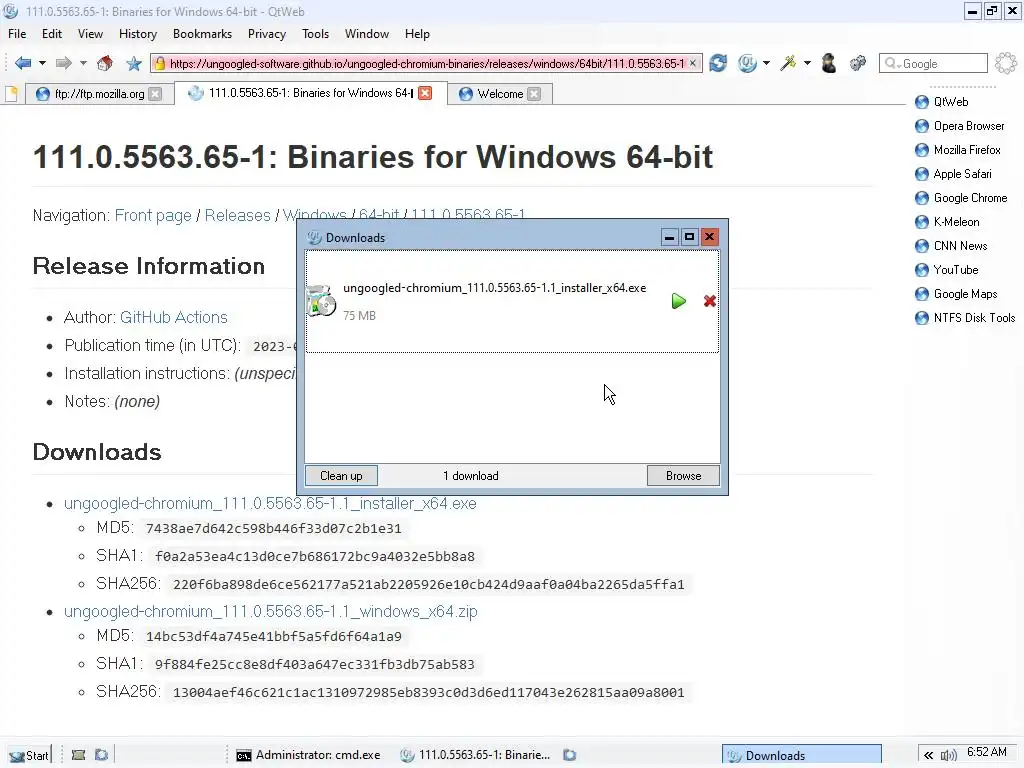The width and height of the screenshot is (1024, 768).
Task: Switch to the ftp.mozilla.org tab
Action: click(x=99, y=94)
